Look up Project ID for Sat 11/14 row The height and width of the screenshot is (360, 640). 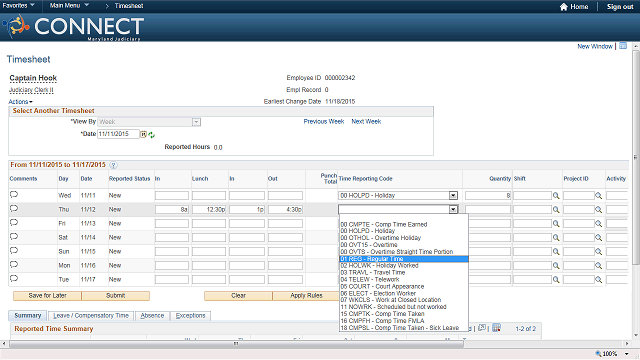(598, 238)
